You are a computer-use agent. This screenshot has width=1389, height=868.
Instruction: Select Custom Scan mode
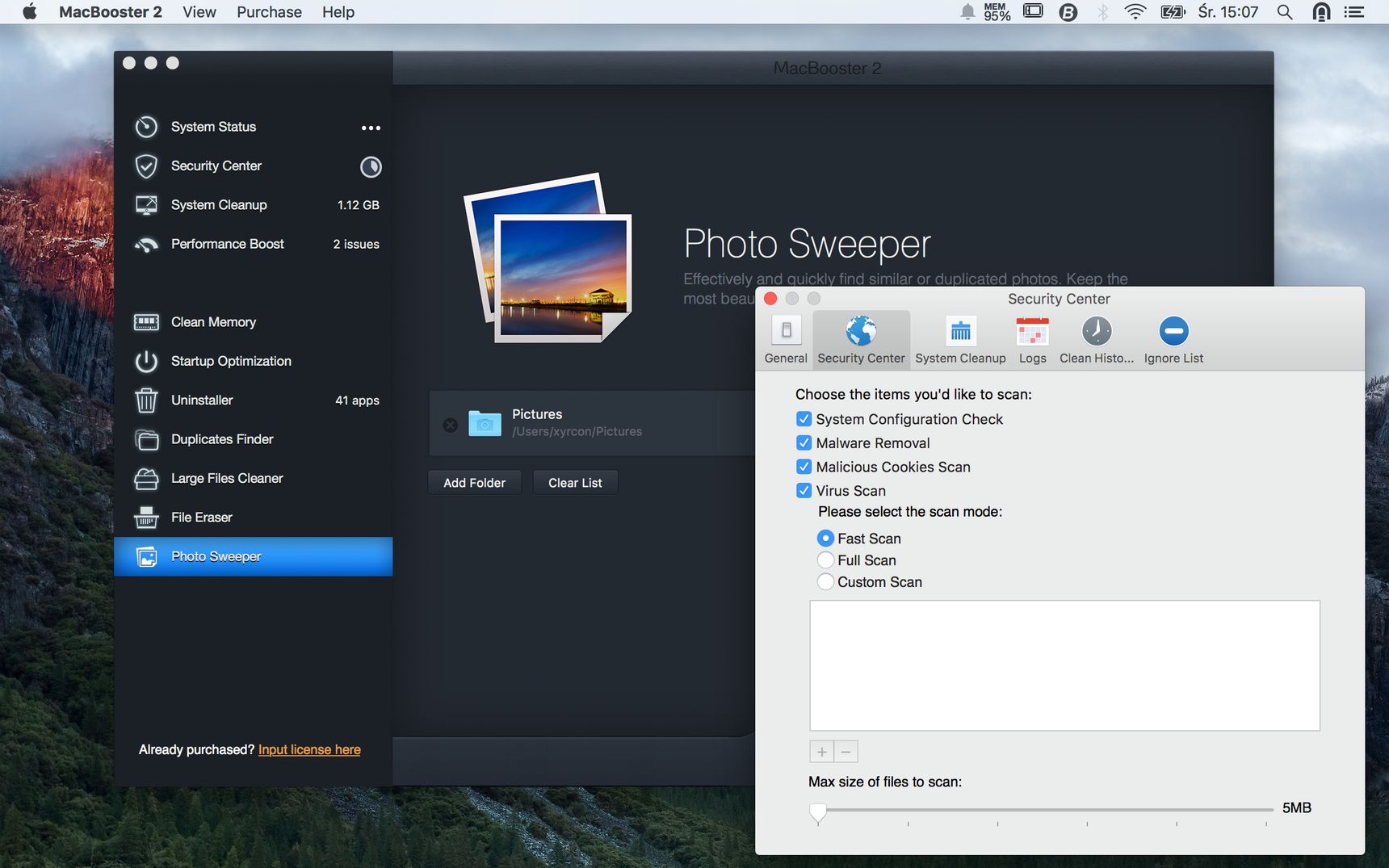click(825, 581)
